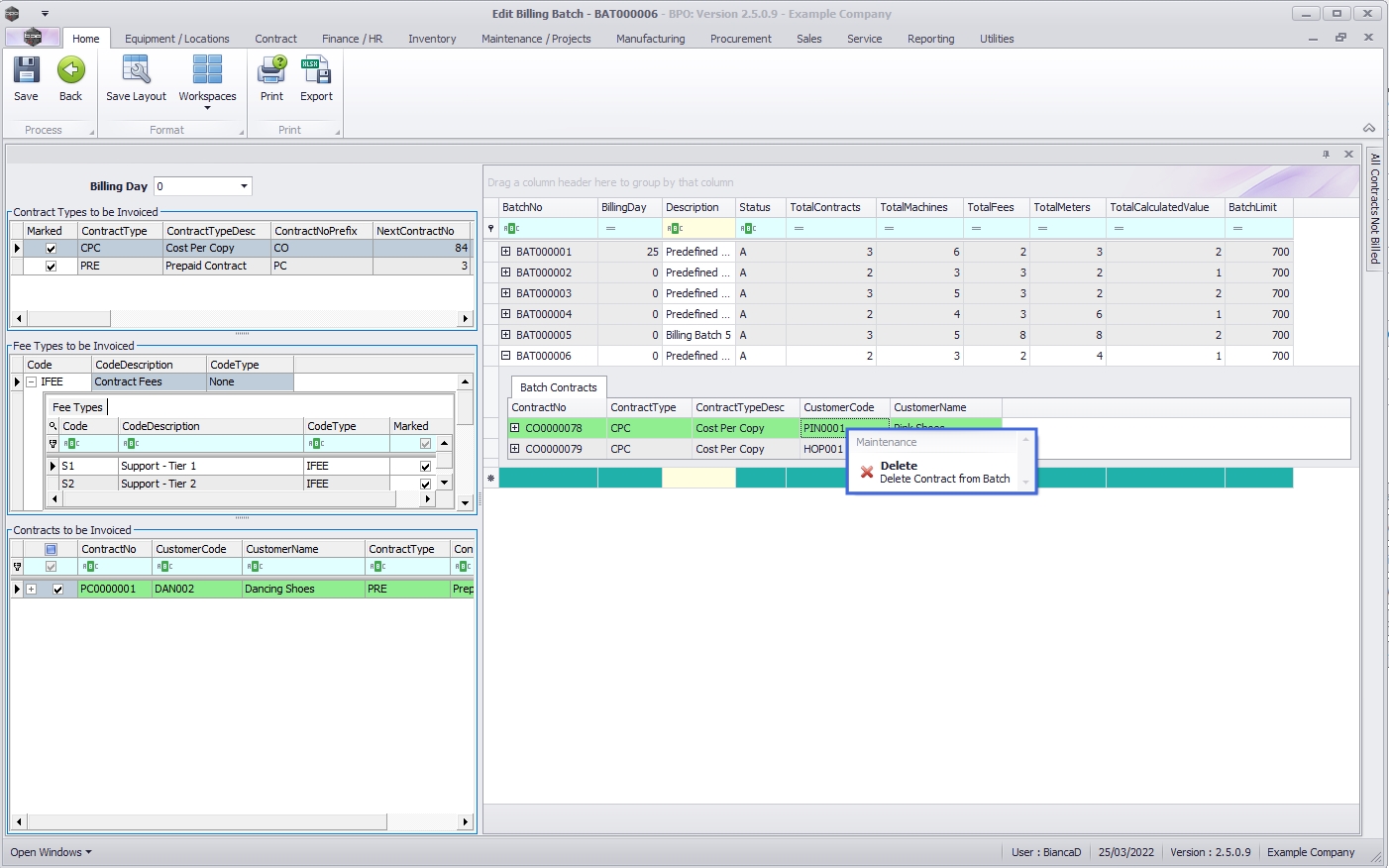
Task: Open the Billing Day dropdown
Action: click(244, 186)
